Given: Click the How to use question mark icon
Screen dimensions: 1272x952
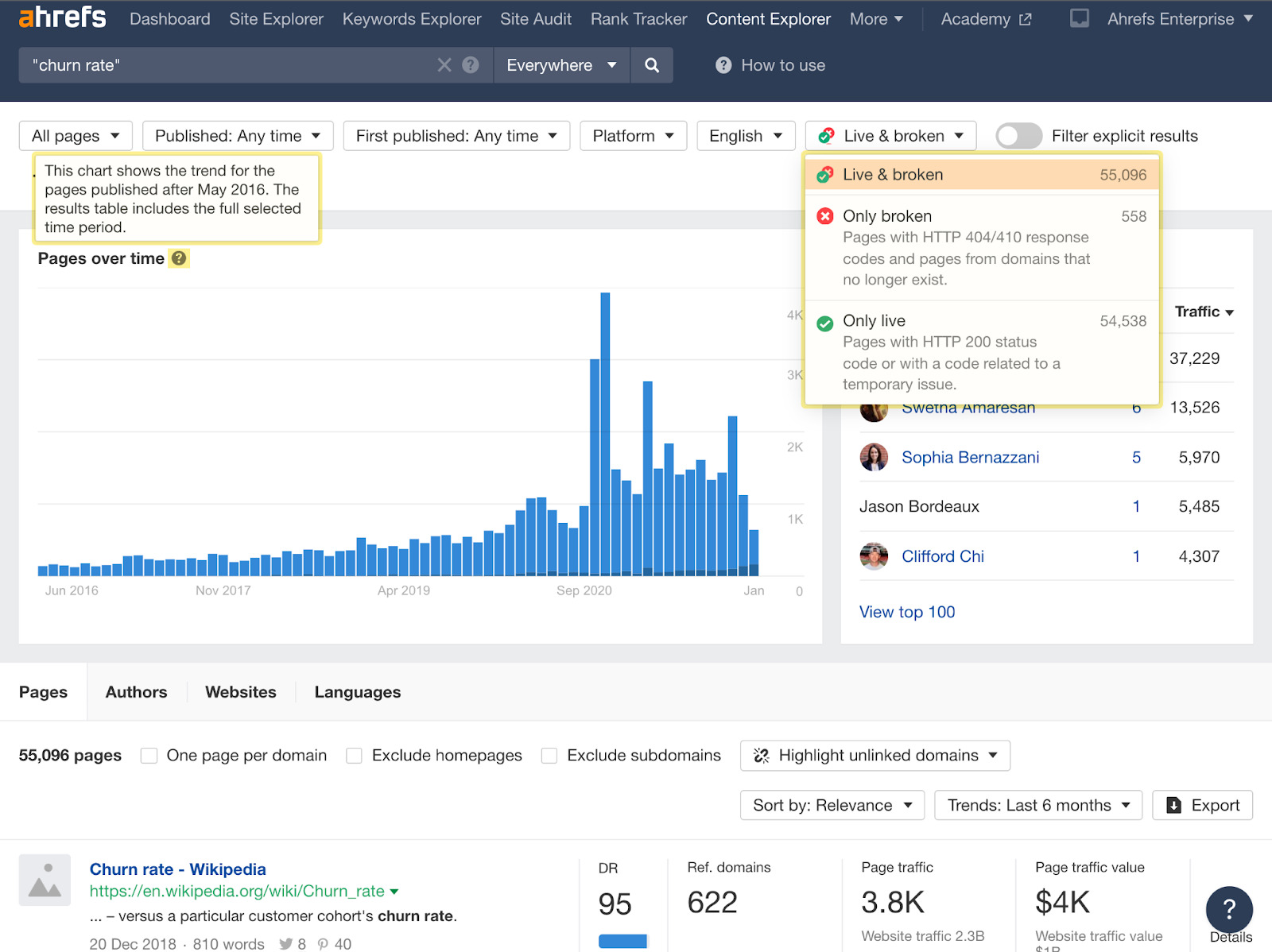Looking at the screenshot, I should (723, 65).
